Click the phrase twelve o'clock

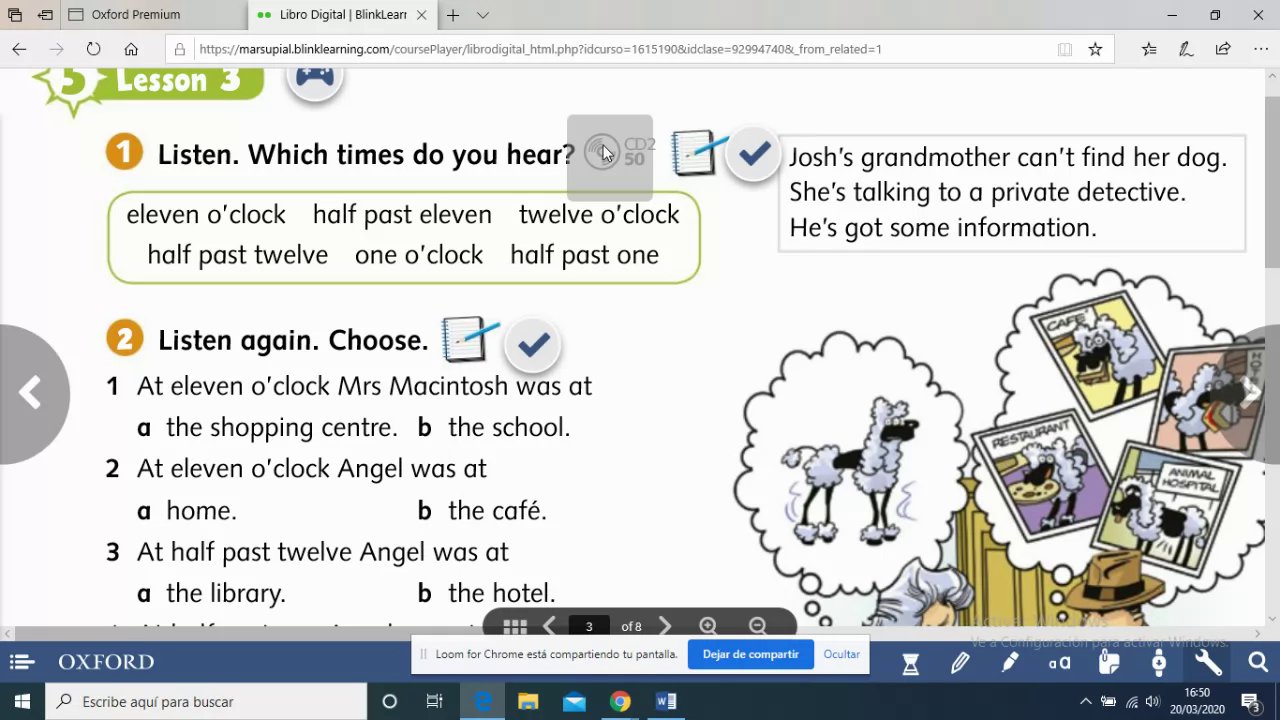[x=599, y=215]
